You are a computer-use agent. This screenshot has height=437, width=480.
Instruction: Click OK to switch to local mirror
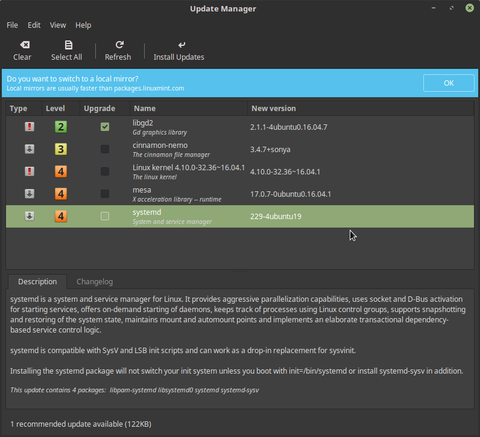(x=449, y=83)
